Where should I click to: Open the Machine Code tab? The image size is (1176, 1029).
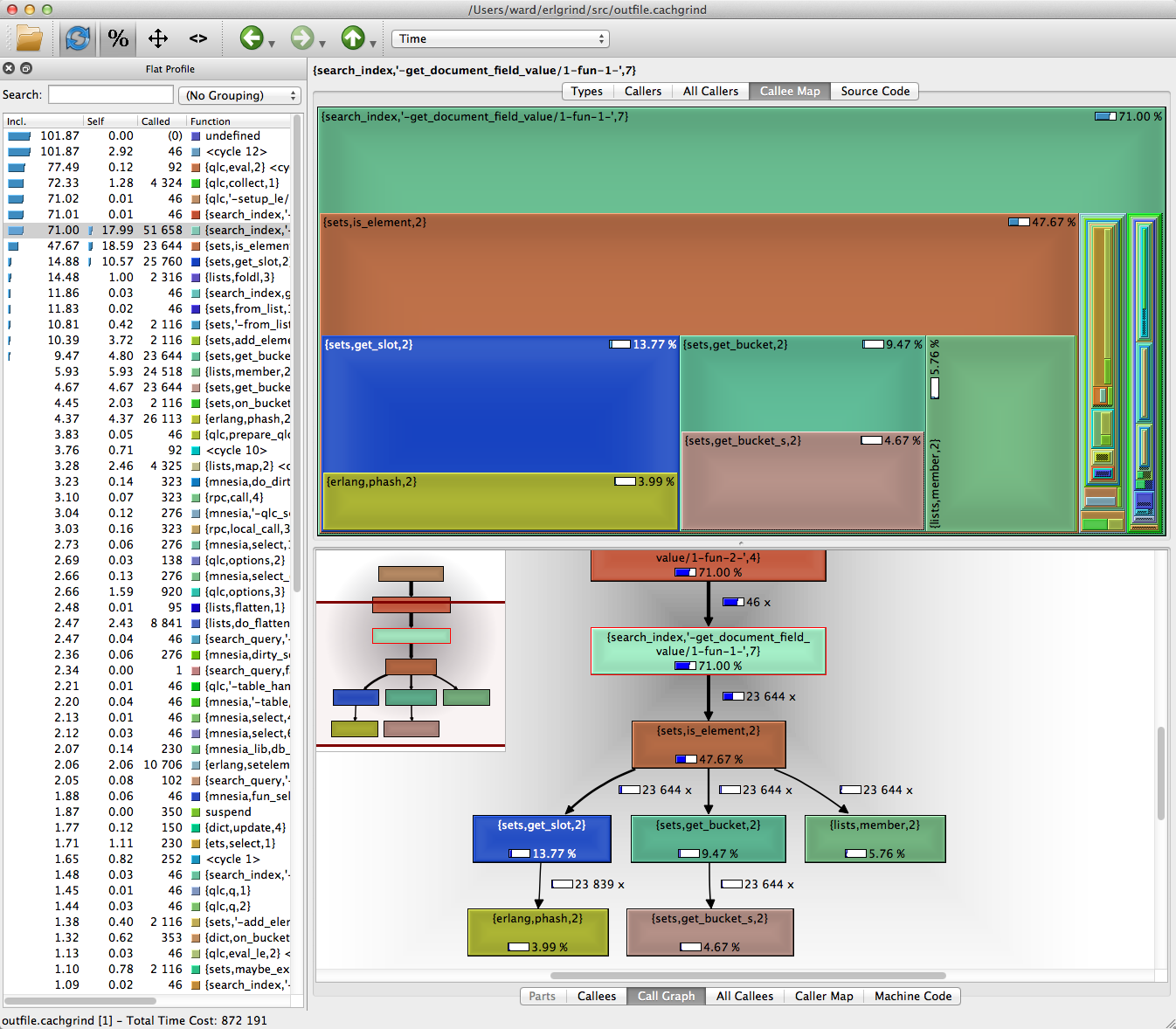pyautogui.click(x=913, y=996)
